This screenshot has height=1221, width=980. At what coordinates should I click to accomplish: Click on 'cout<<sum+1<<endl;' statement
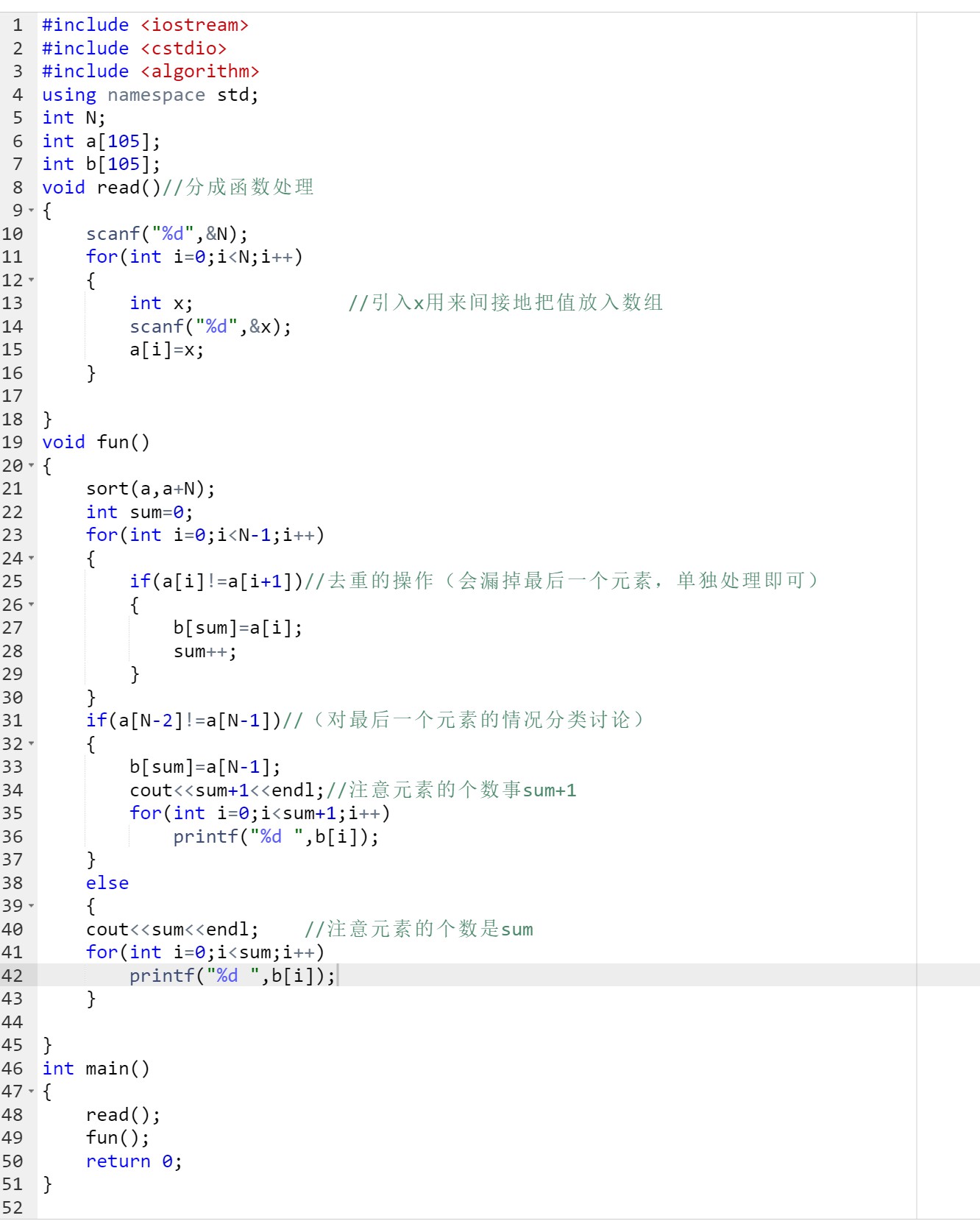tap(227, 790)
